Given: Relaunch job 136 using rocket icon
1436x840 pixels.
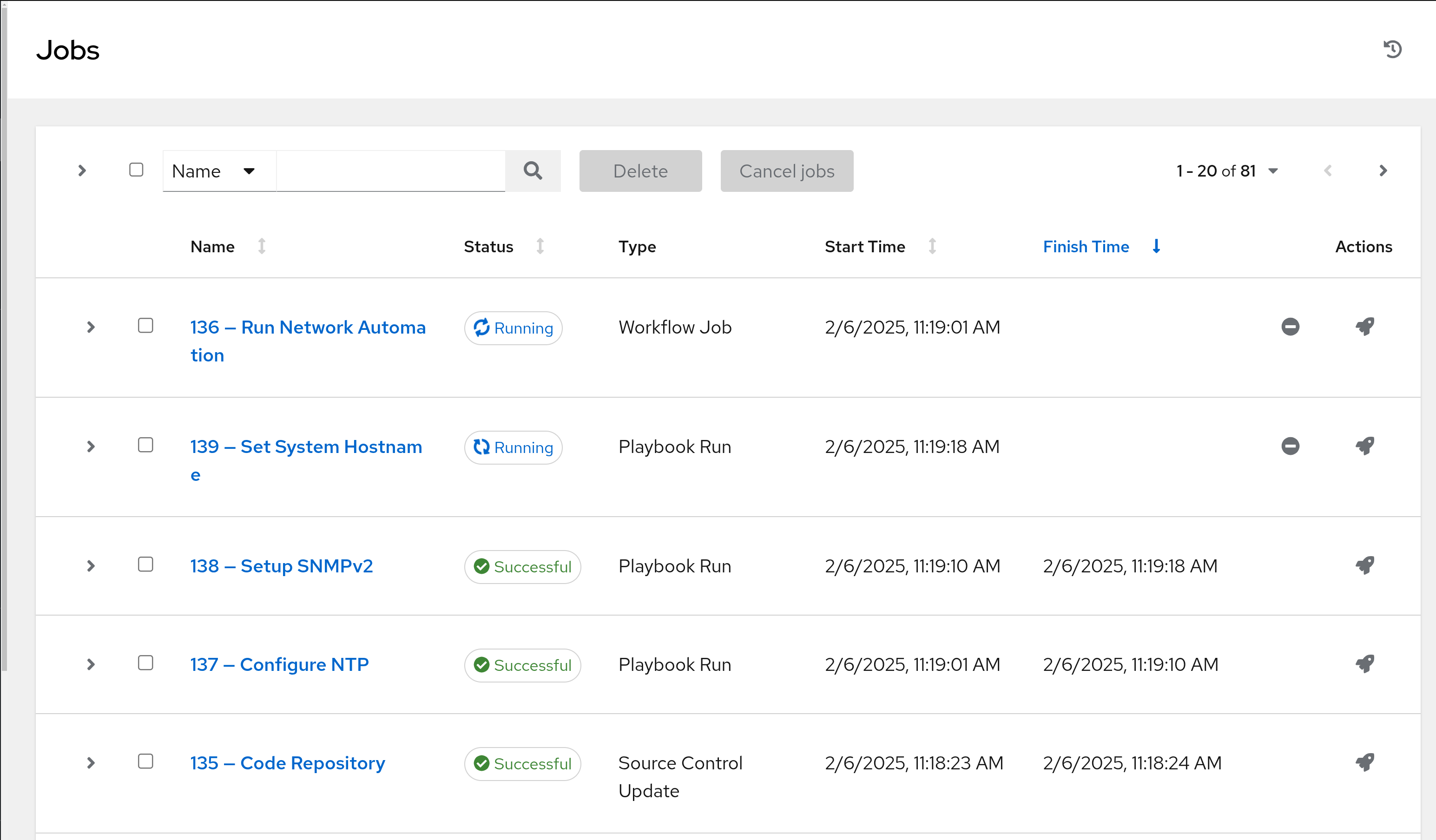Looking at the screenshot, I should pyautogui.click(x=1365, y=327).
